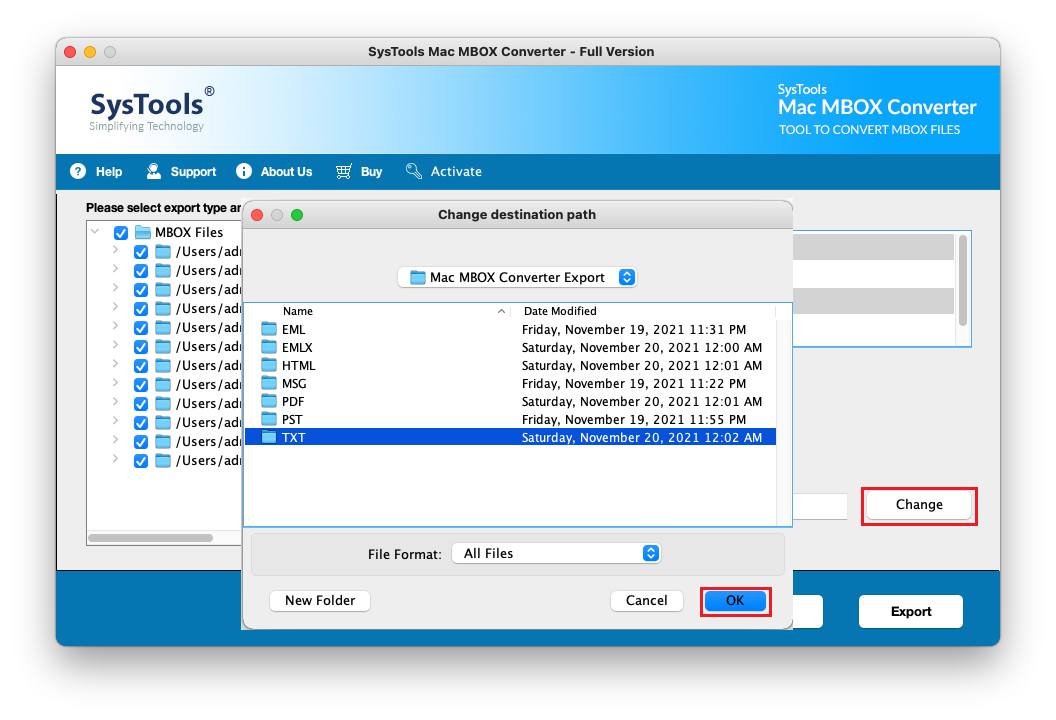This screenshot has height=720, width=1056.
Task: Open the Support menu item
Action: click(x=181, y=171)
